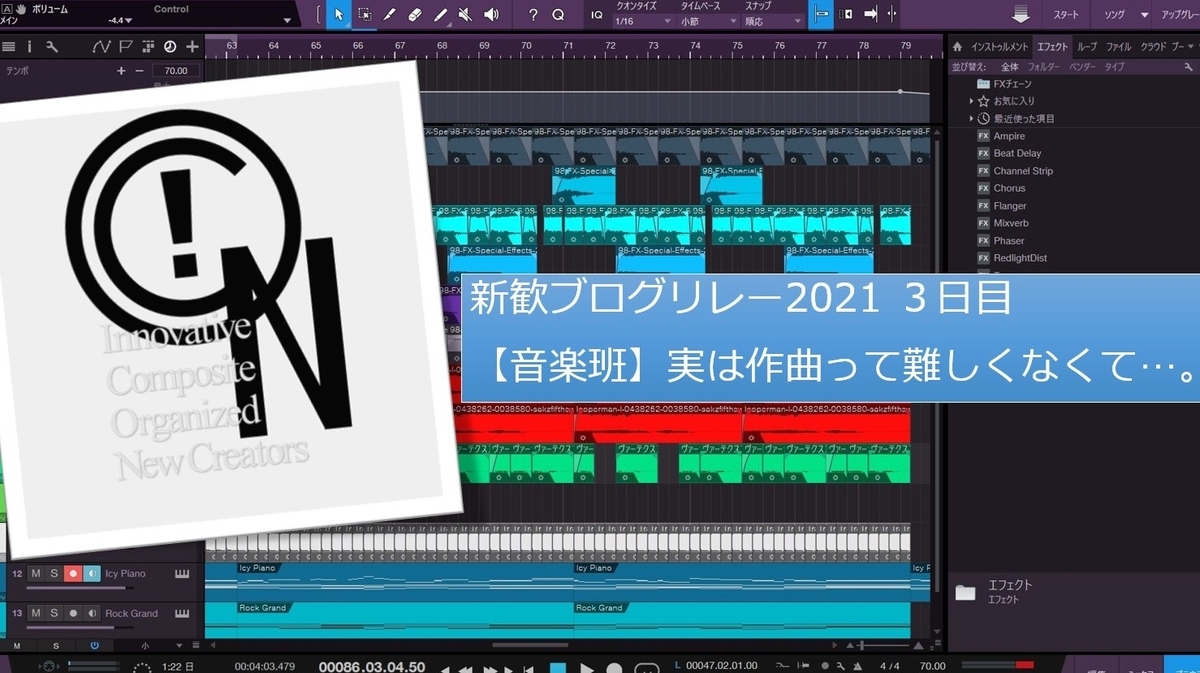This screenshot has width=1200, height=673.
Task: Toggle autoscroll follow arrow
Action: point(870,15)
